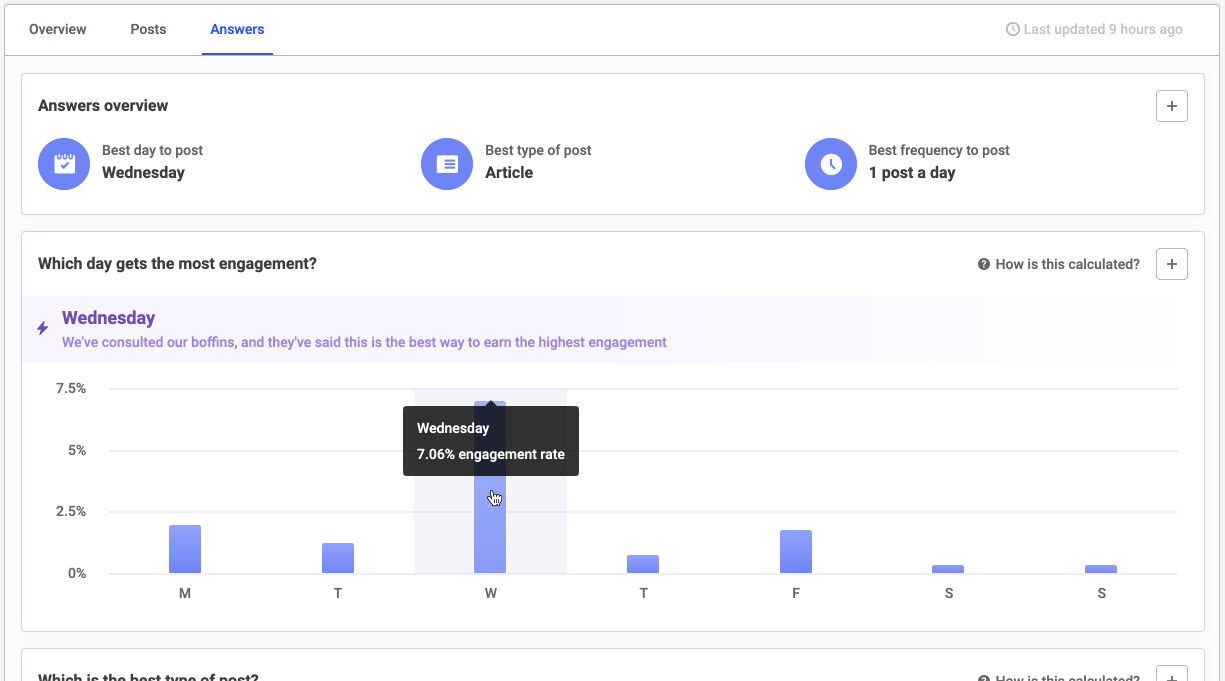Select the Best type of post article icon
Image resolution: width=1225 pixels, height=681 pixels.
pos(446,163)
